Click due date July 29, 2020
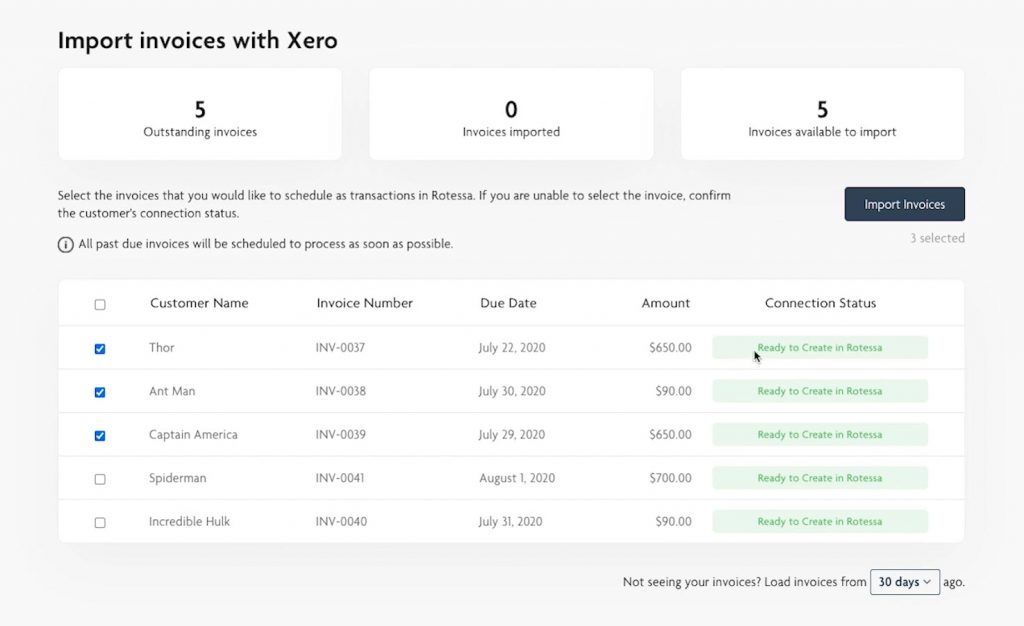Viewport: 1024px width, 626px height. pos(511,435)
